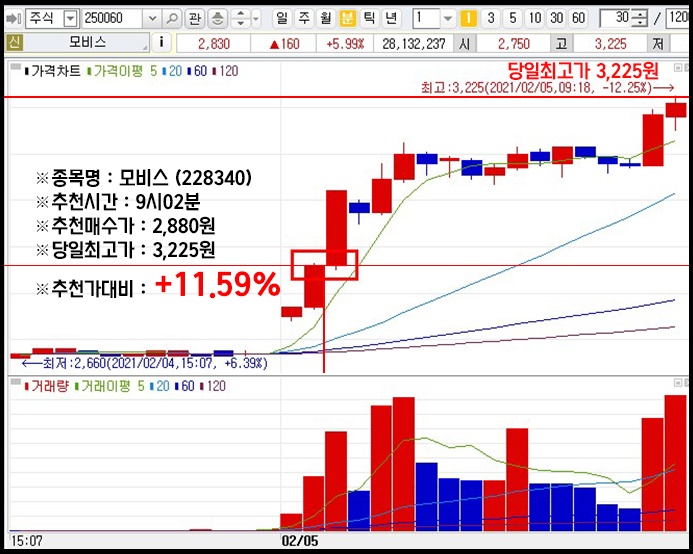The height and width of the screenshot is (554, 693).
Task: Select the 10-minute interval button
Action: click(x=535, y=19)
